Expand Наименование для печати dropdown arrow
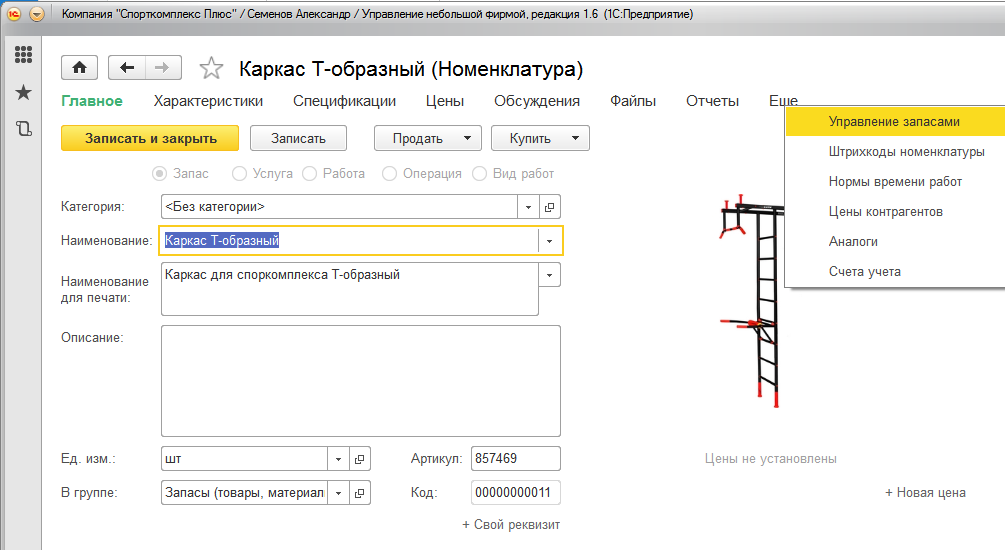This screenshot has width=1005, height=550. click(549, 275)
